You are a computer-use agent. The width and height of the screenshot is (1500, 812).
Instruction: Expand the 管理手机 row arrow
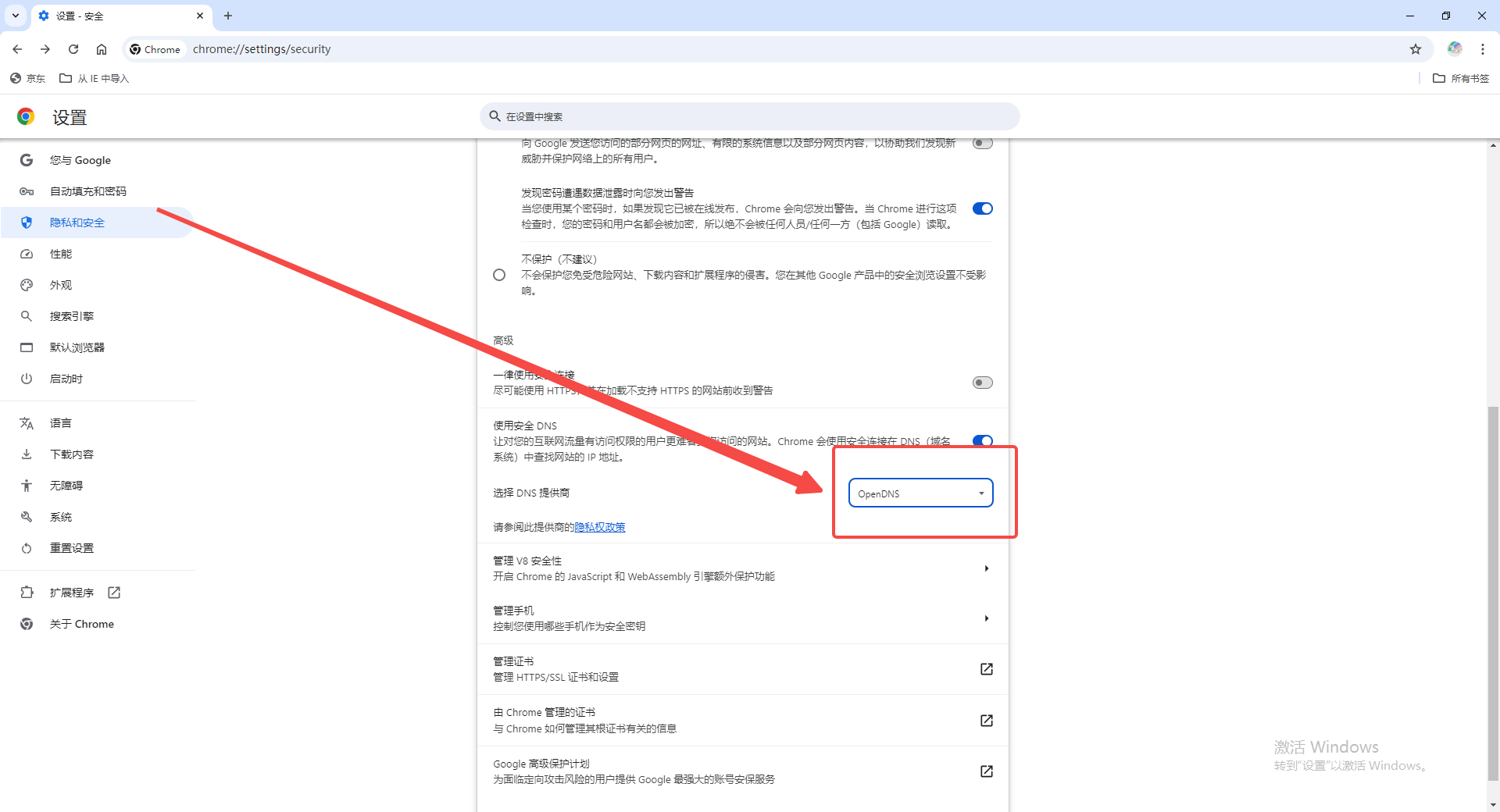click(x=987, y=618)
